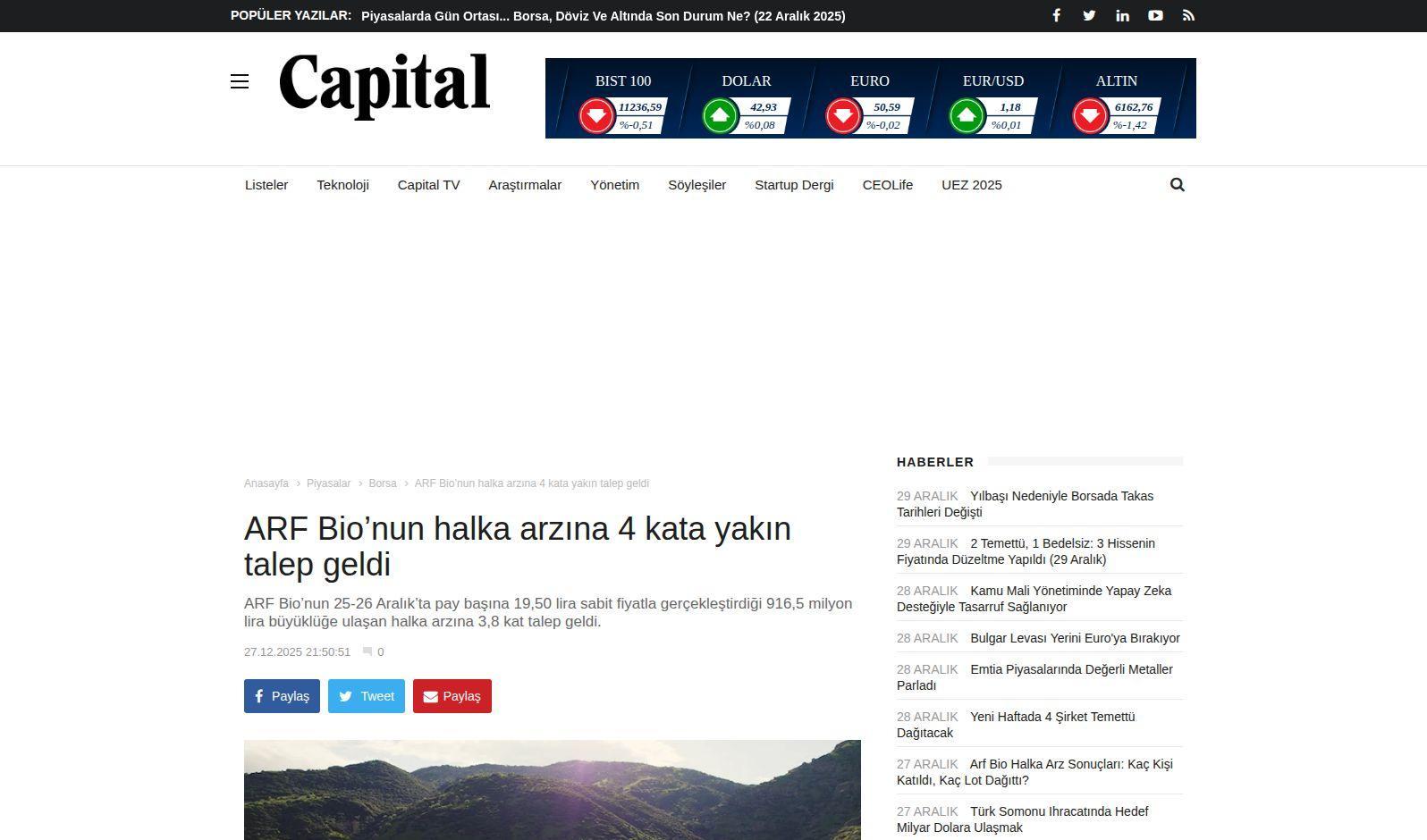The image size is (1427, 840).
Task: Open the hamburger menu icon
Action: pos(240,82)
